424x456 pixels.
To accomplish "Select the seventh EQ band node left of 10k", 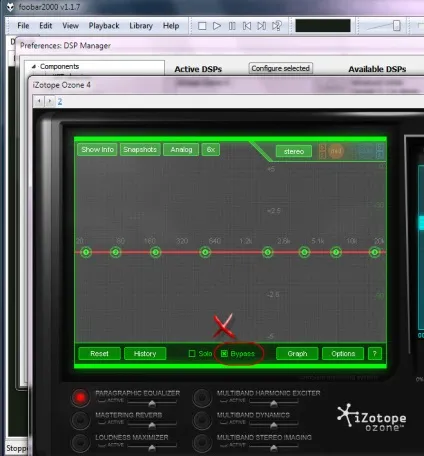I will pyautogui.click(x=336, y=252).
